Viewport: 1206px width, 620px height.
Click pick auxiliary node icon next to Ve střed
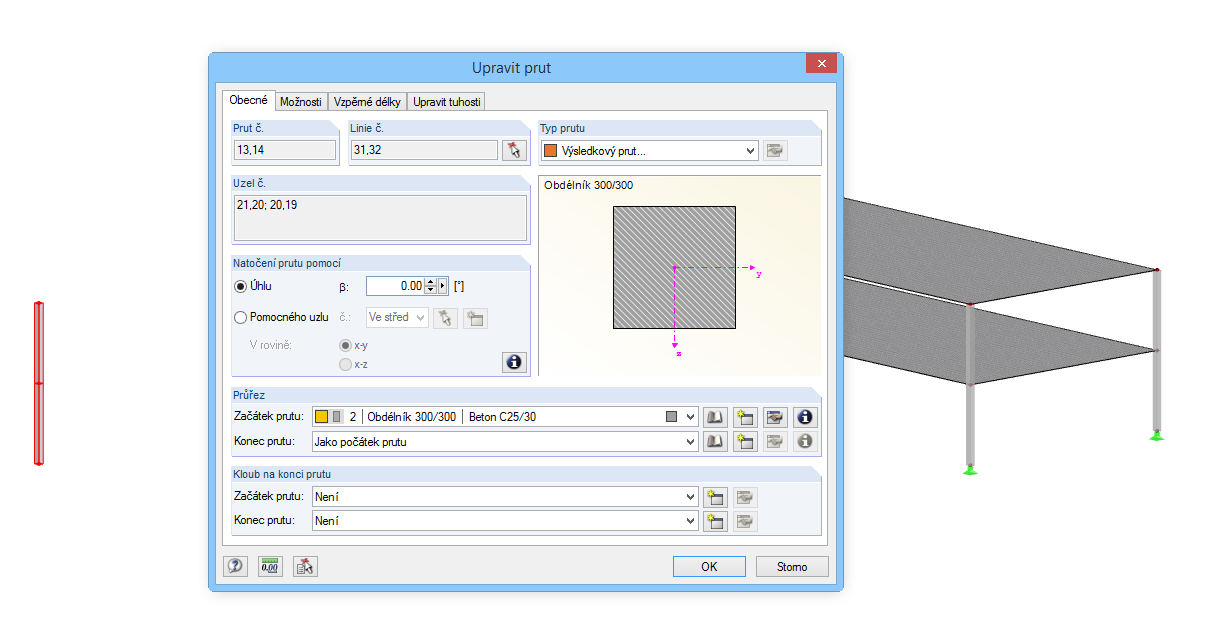445,317
